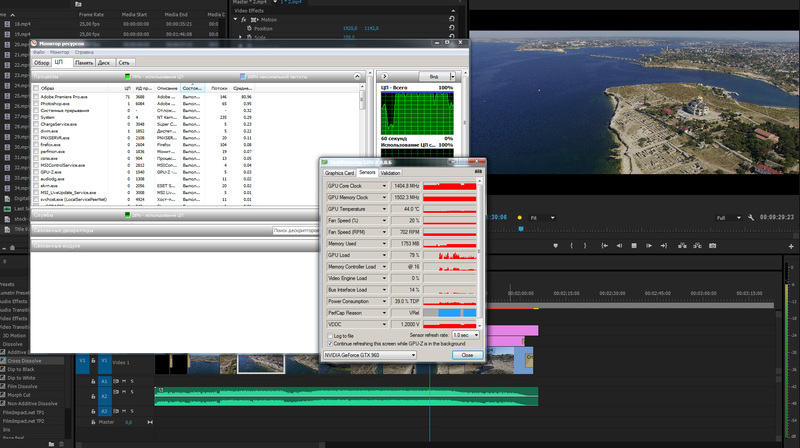The width and height of the screenshot is (800, 448).
Task: Open Диск tab in Resource Monitor
Action: (104, 63)
